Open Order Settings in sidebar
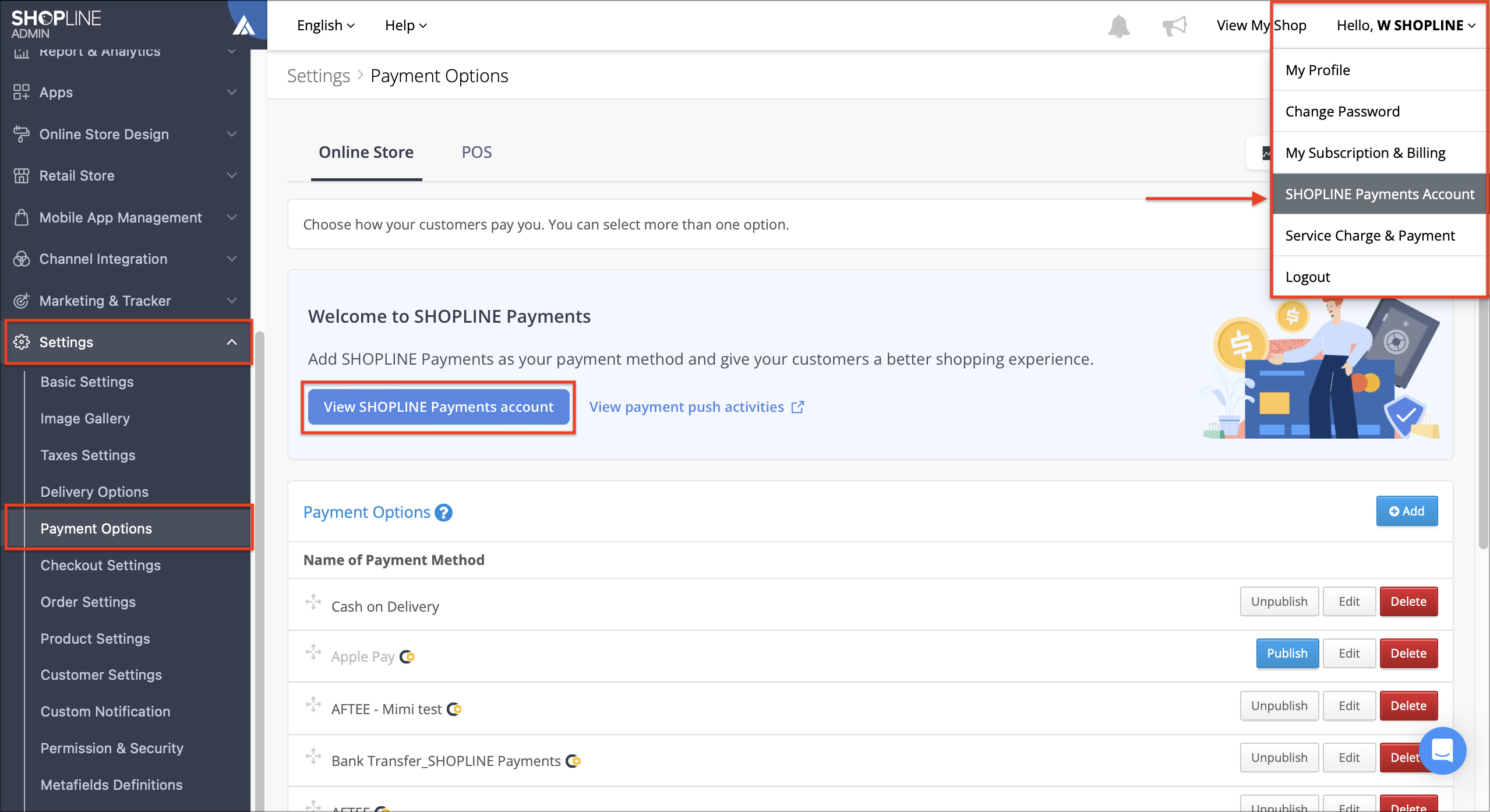The width and height of the screenshot is (1490, 812). point(88,602)
